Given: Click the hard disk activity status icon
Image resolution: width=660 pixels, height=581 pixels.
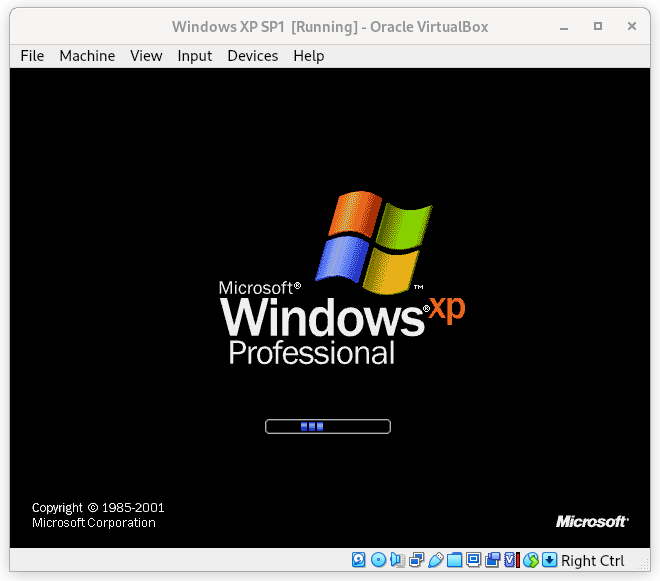Looking at the screenshot, I should (359, 560).
